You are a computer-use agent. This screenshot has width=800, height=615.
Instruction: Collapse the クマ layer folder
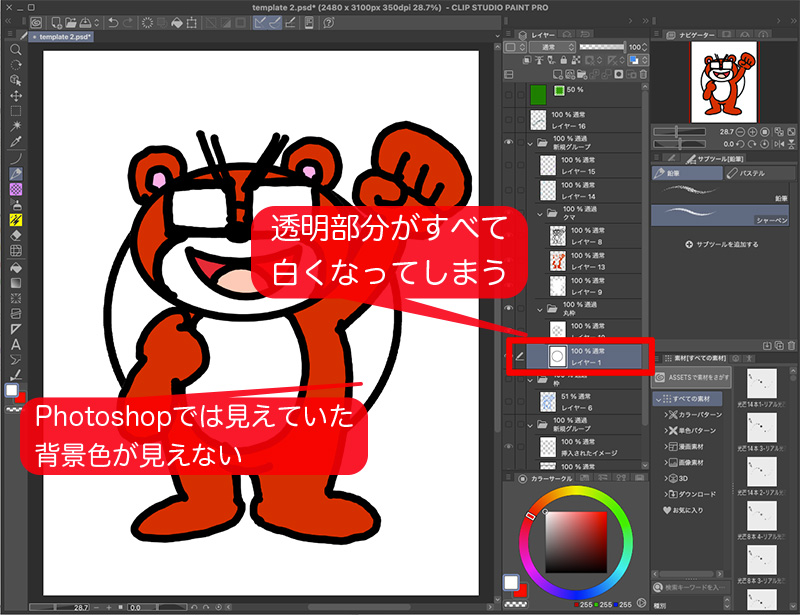(x=539, y=214)
